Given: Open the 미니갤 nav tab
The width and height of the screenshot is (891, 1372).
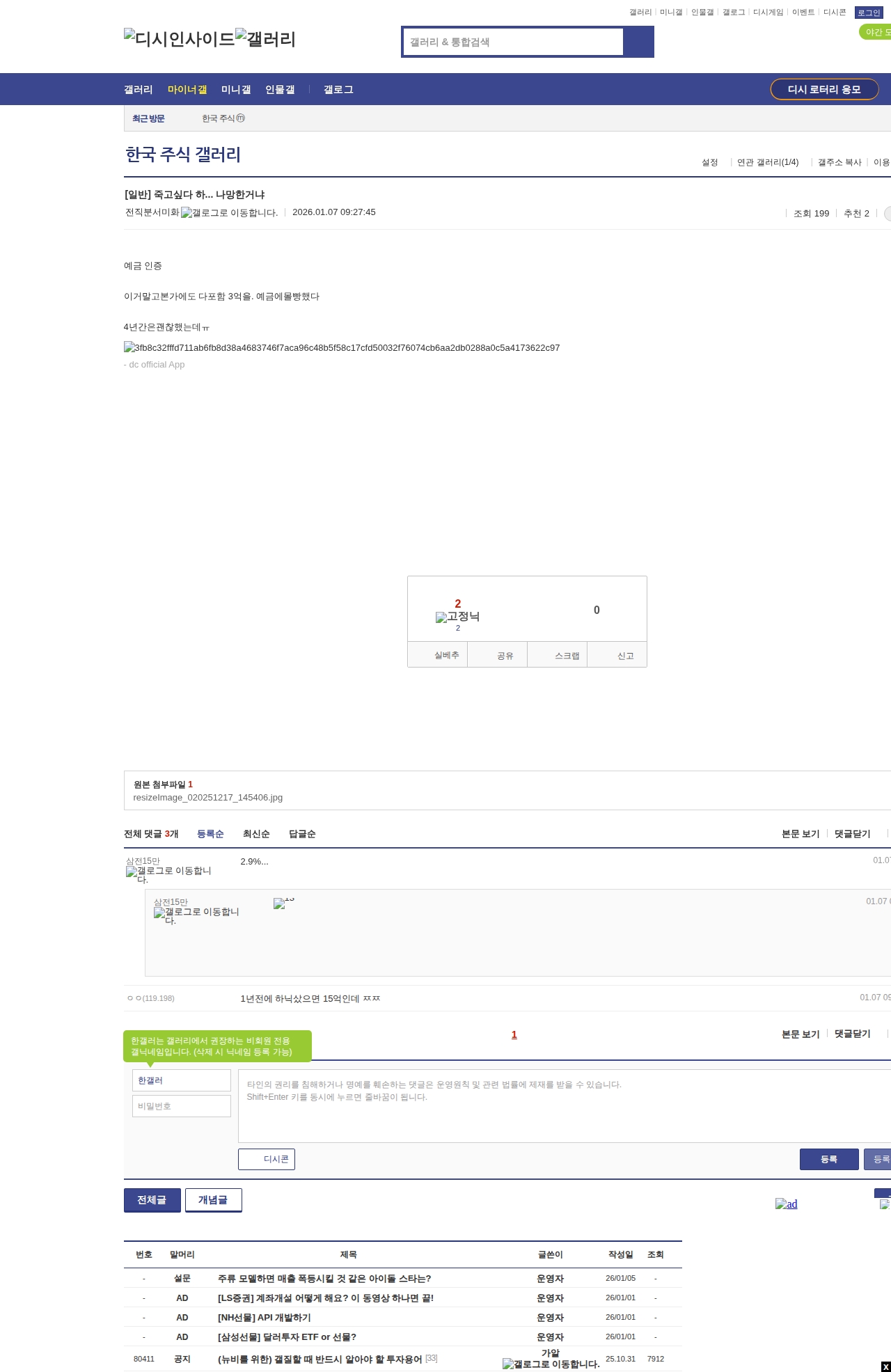Looking at the screenshot, I should [236, 89].
